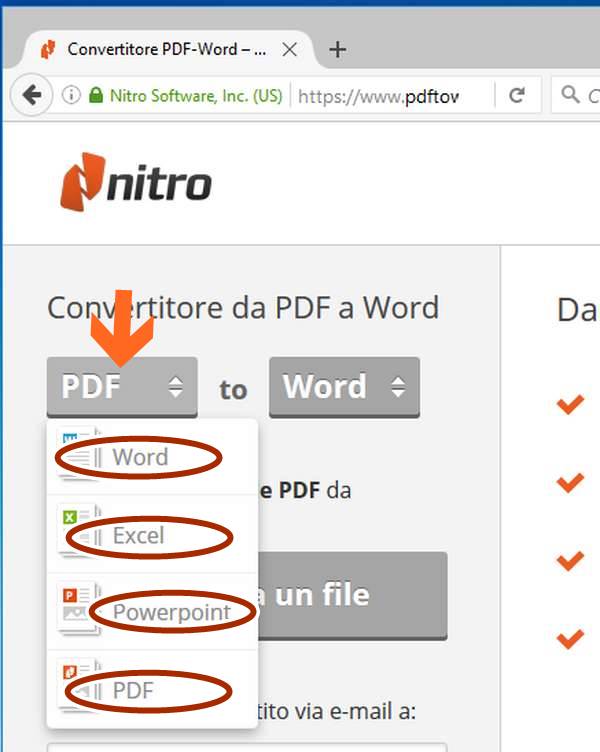Click the Nitro logo
This screenshot has width=600, height=752.
[x=136, y=182]
